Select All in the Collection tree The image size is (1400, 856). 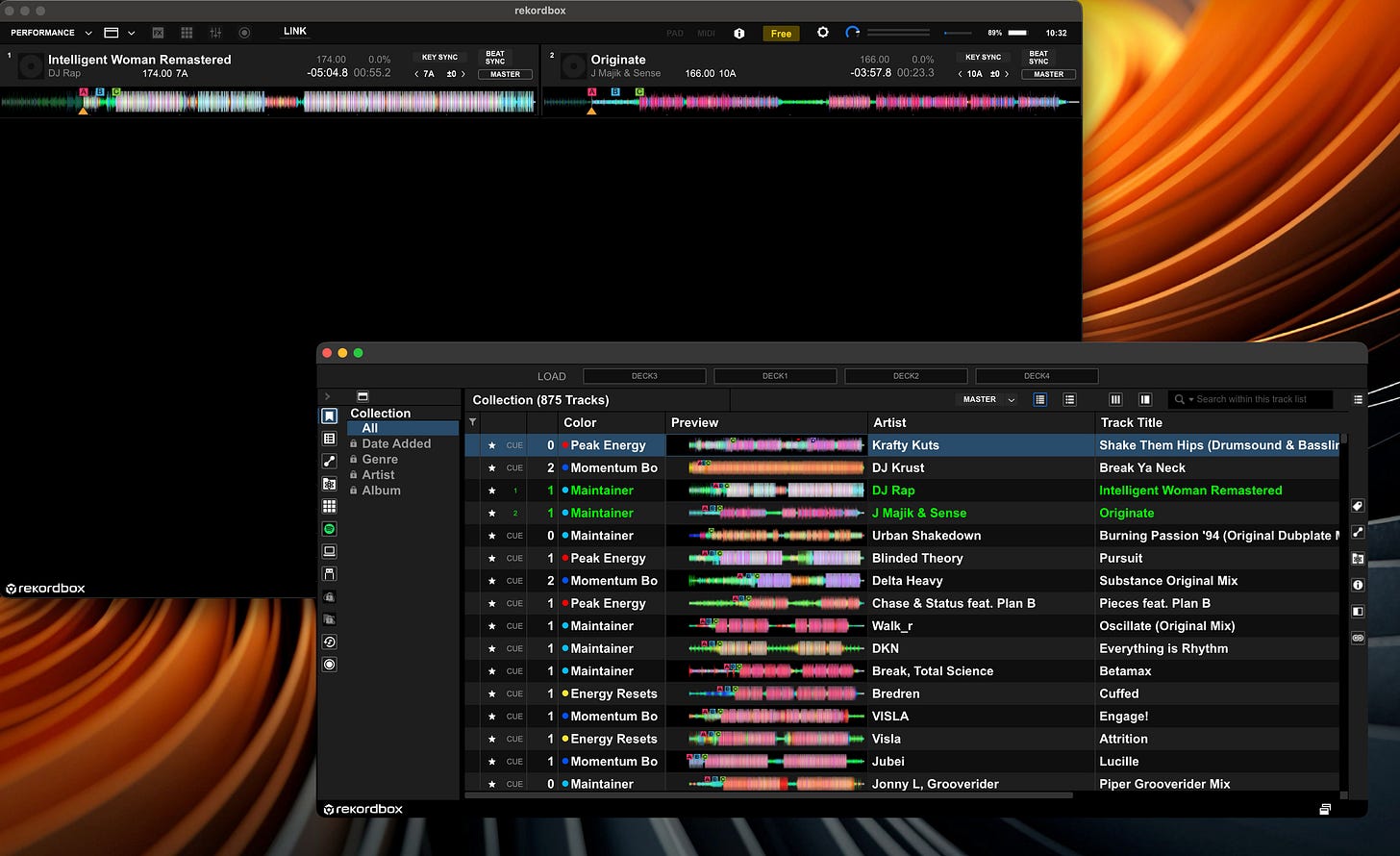[403, 428]
